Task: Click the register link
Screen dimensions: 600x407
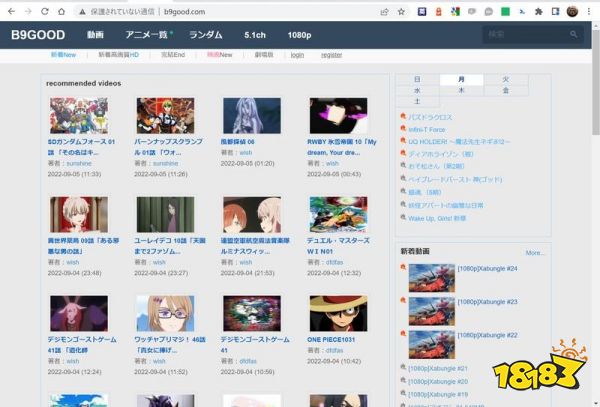Action: [x=332, y=55]
